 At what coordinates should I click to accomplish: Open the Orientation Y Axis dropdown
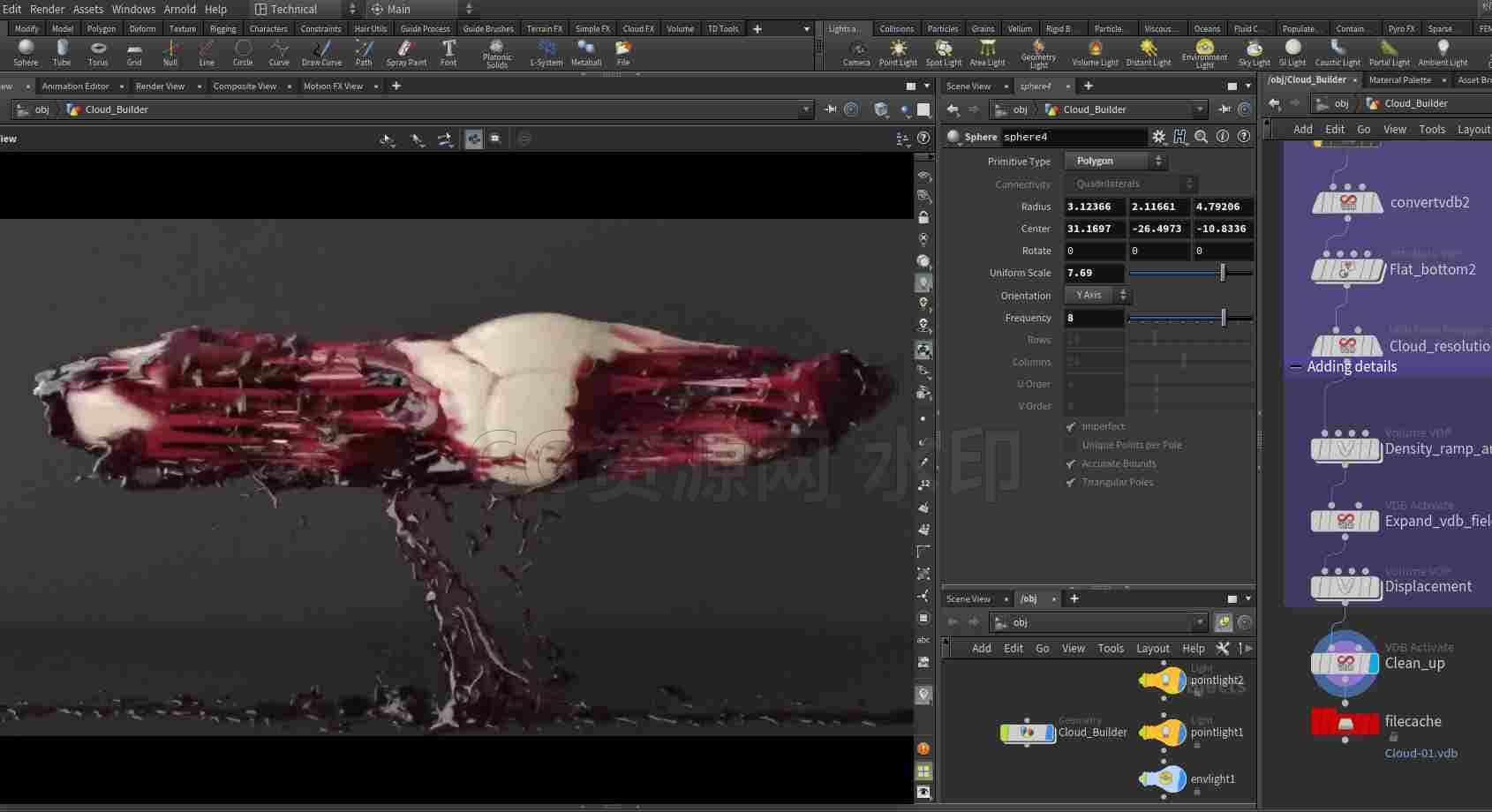point(1098,295)
